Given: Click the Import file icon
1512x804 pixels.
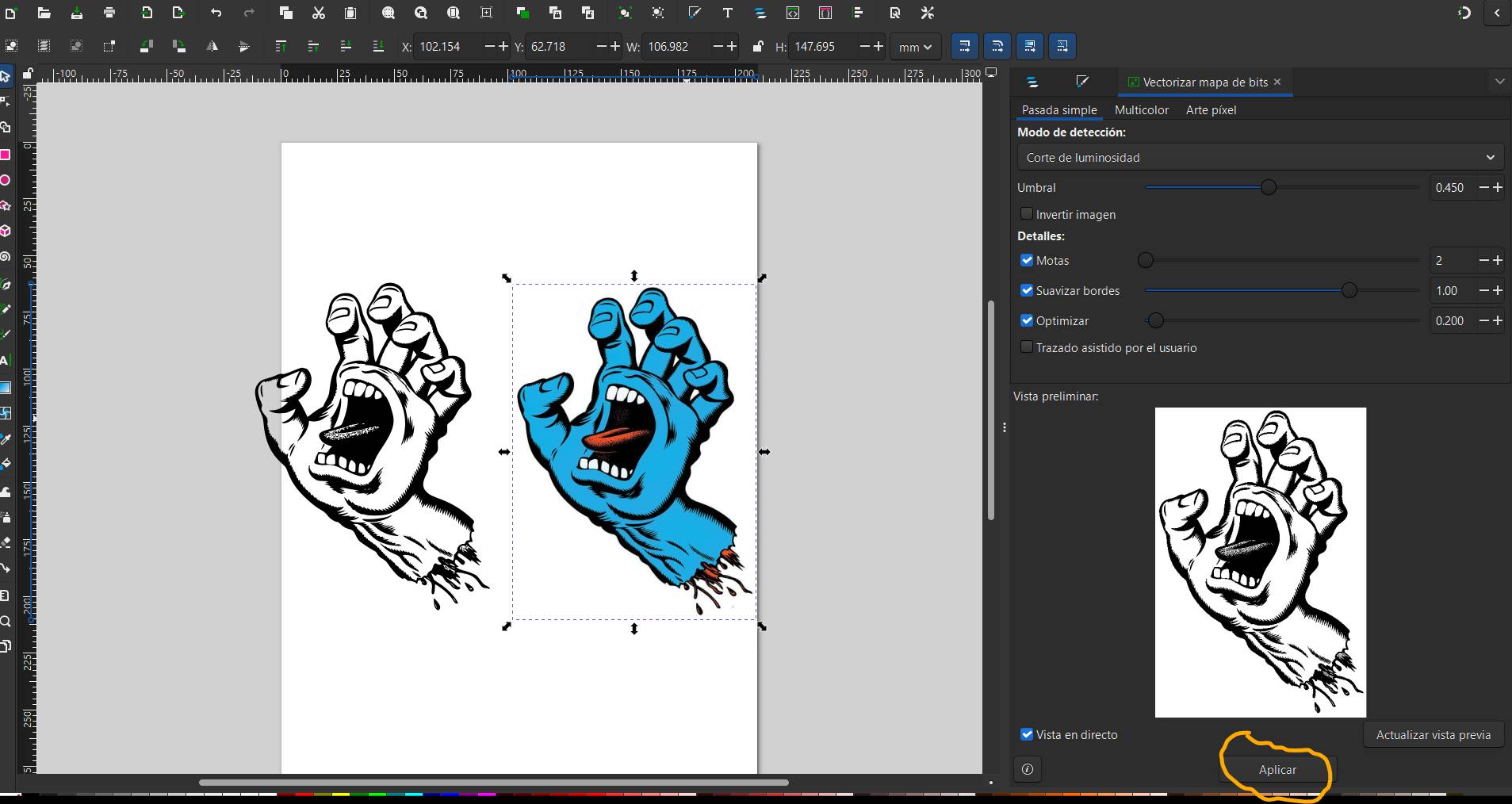Looking at the screenshot, I should coord(147,13).
